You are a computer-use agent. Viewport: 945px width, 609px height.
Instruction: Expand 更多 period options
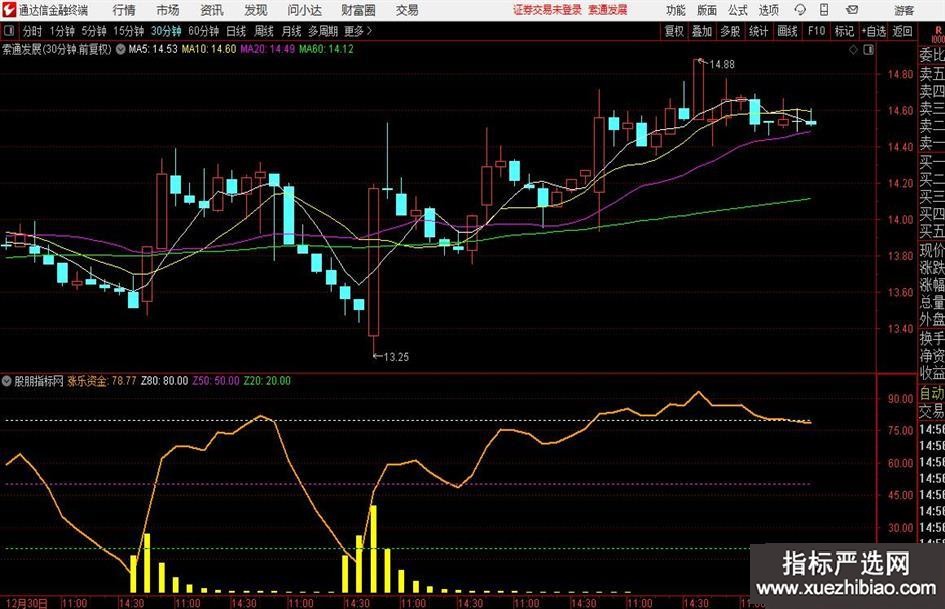(x=358, y=31)
